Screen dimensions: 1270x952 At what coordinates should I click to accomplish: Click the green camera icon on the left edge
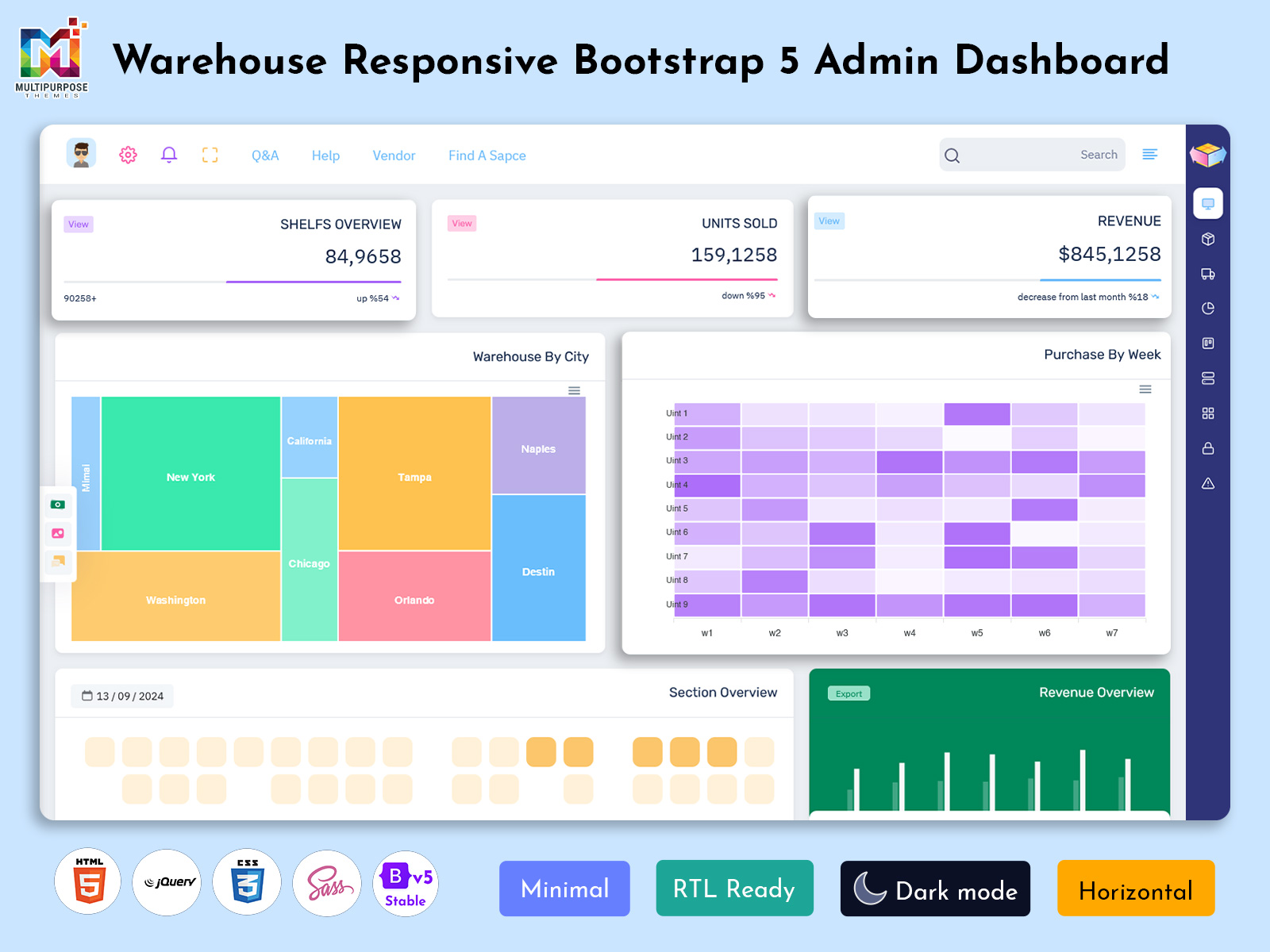(x=57, y=505)
